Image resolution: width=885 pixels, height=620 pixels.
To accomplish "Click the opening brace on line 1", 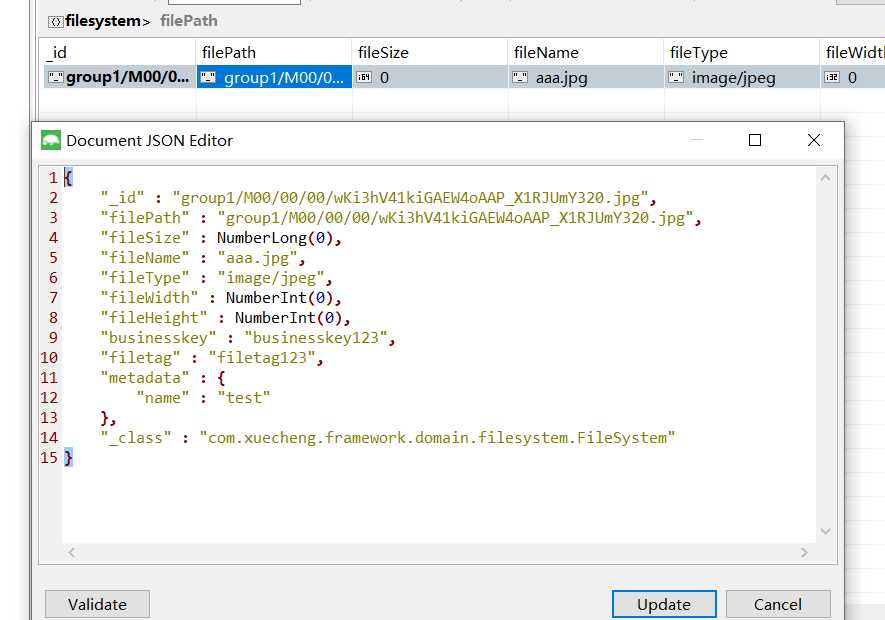I will [68, 178].
